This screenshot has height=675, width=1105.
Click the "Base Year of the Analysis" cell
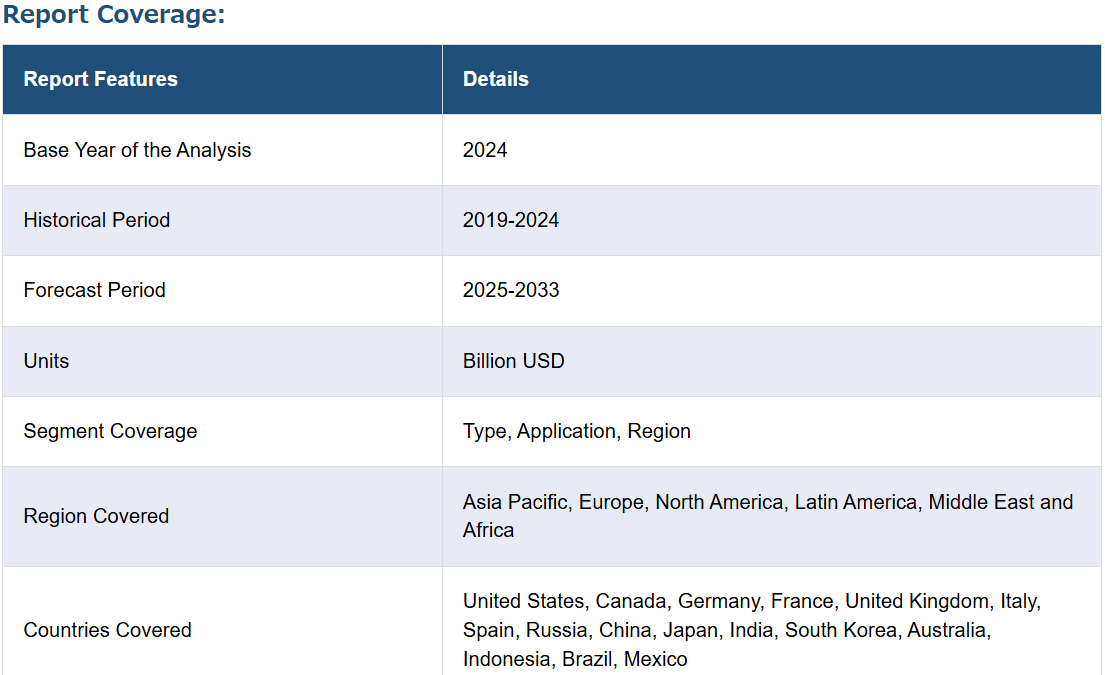tap(137, 150)
